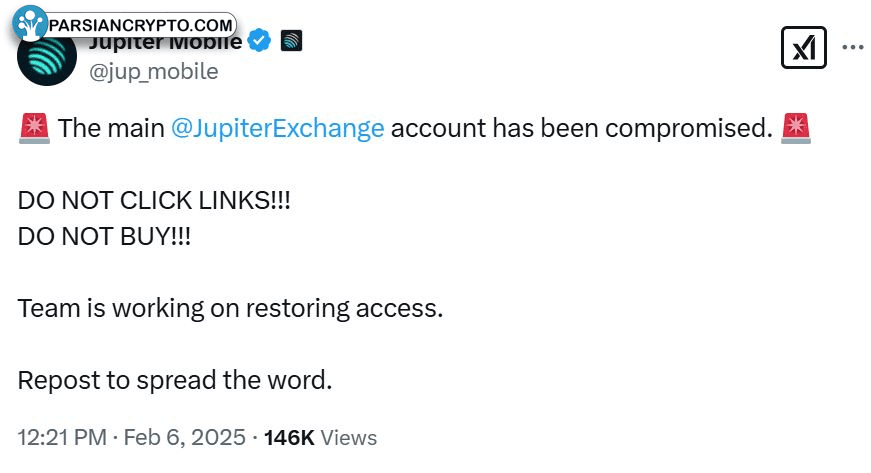Select "Team is working on restoring access." text

click(231, 309)
